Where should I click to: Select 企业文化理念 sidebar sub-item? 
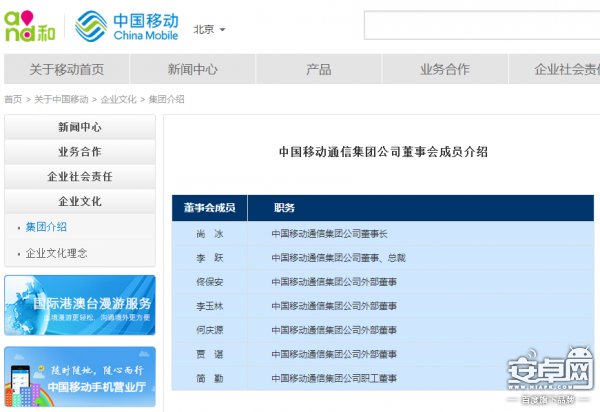coord(56,253)
